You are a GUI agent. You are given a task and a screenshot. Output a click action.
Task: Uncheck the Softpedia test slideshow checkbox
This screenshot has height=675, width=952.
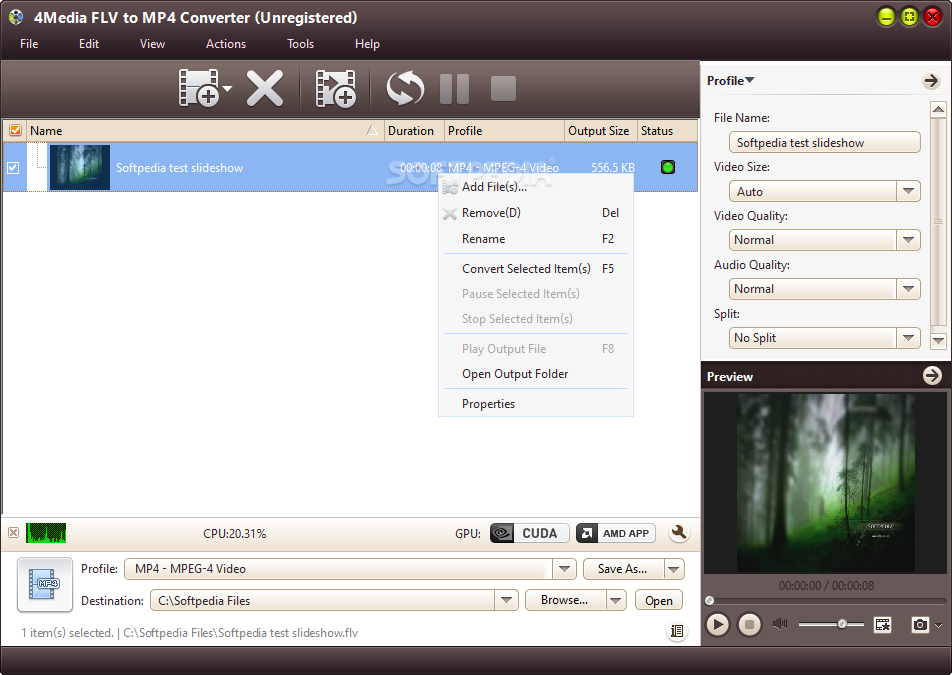click(x=13, y=168)
